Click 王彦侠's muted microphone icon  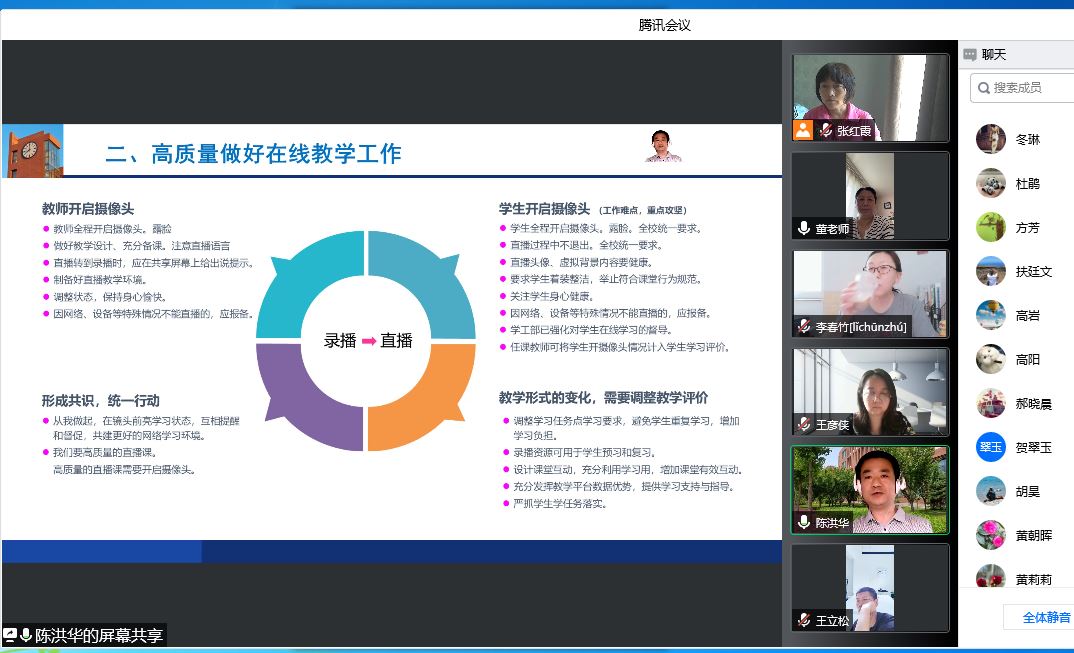click(x=803, y=424)
